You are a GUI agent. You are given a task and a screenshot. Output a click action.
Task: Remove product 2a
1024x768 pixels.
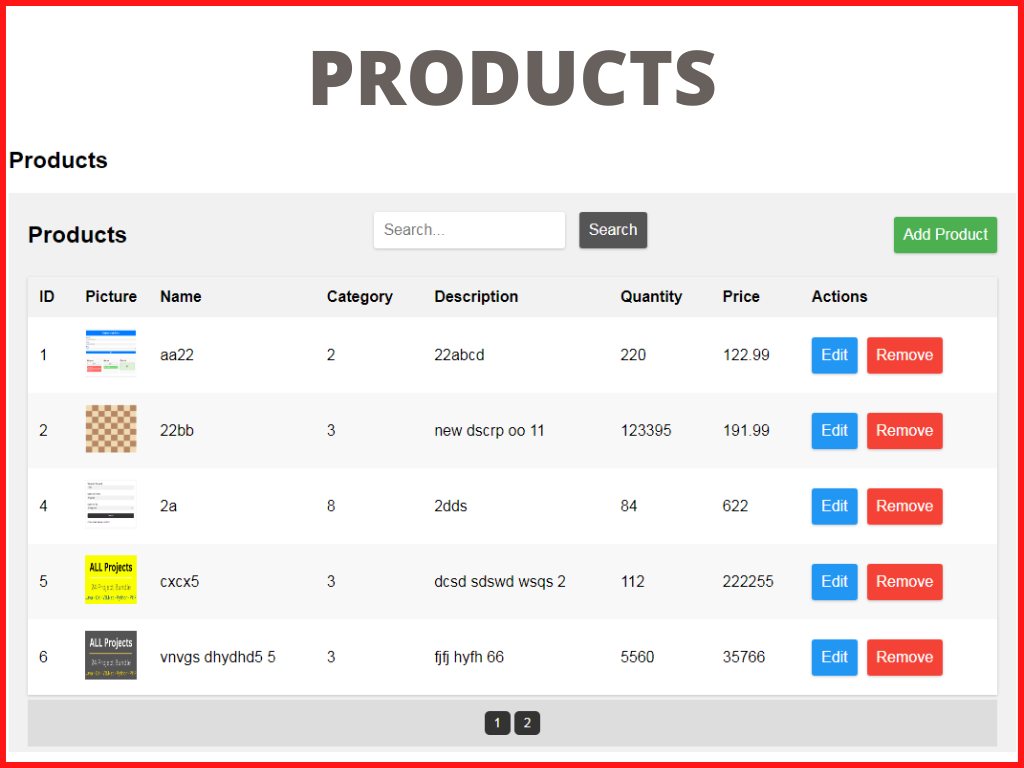point(904,506)
